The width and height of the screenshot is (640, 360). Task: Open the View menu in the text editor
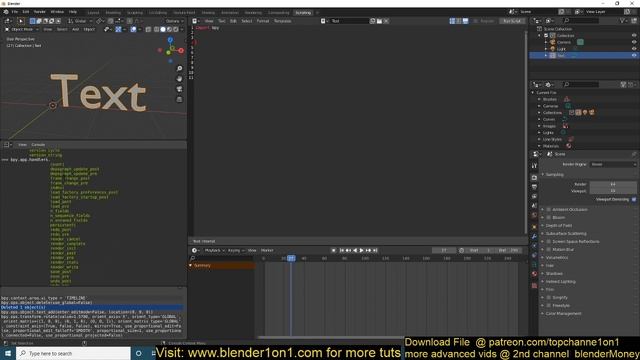pos(209,21)
